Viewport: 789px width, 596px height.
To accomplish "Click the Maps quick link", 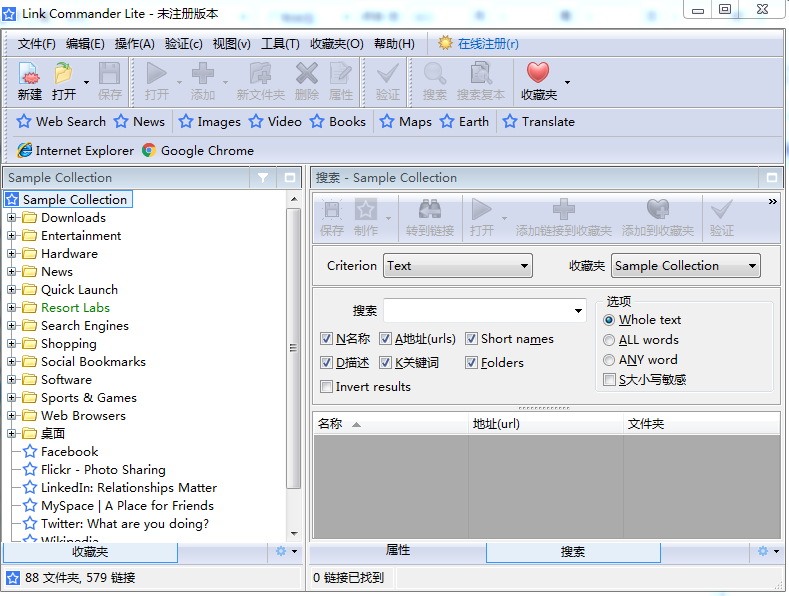I will coord(406,121).
